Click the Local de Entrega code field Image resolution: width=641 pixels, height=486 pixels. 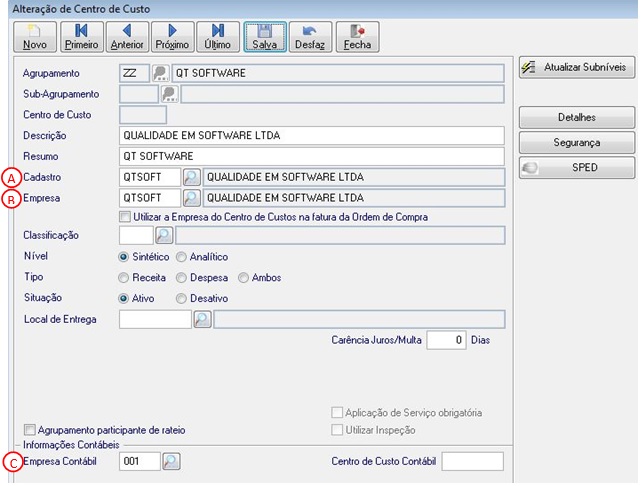coord(155,319)
